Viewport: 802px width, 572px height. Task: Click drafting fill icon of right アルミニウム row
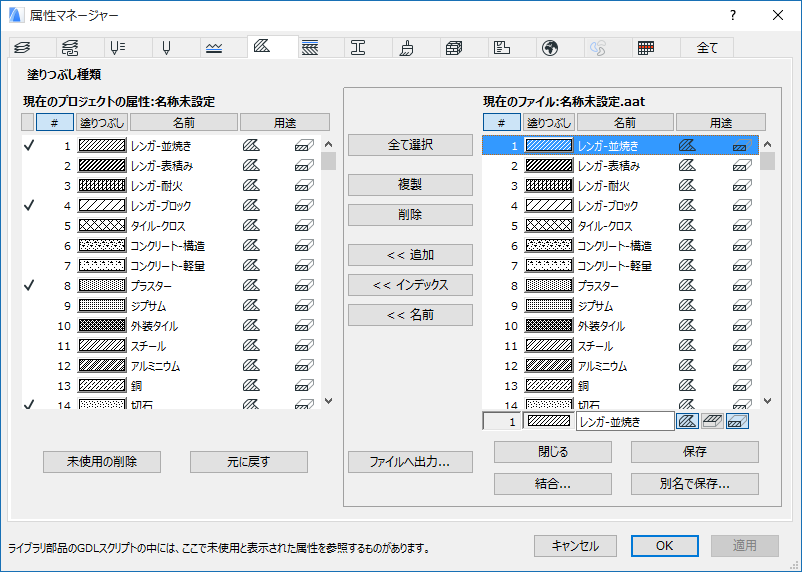tap(687, 365)
